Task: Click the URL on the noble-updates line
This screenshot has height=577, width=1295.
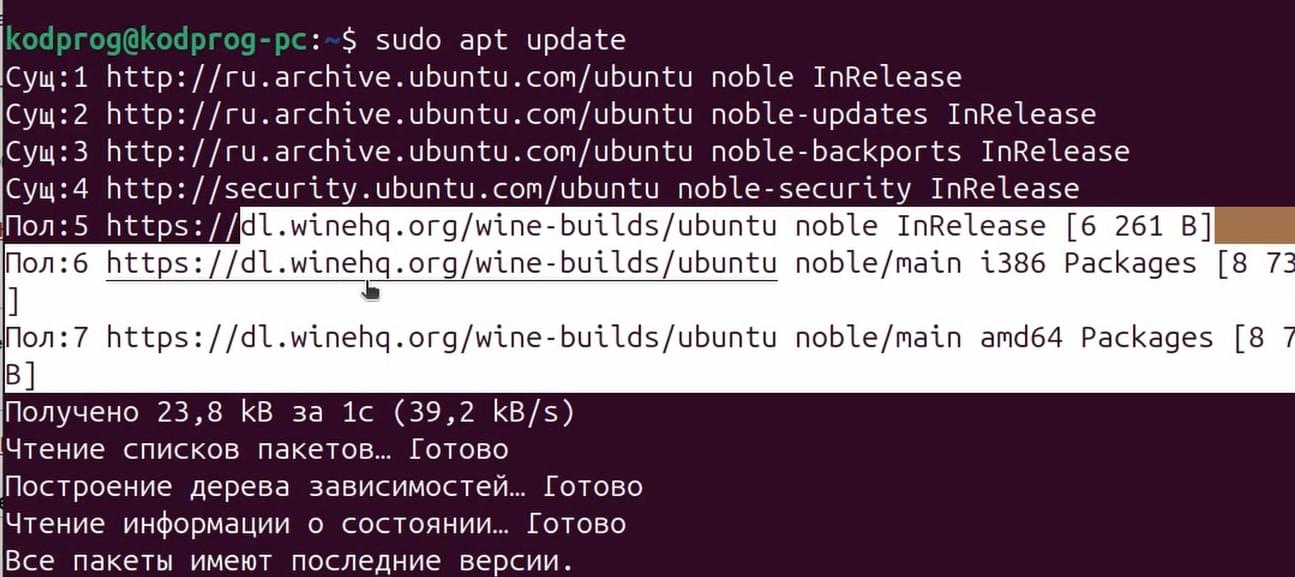Action: (399, 115)
